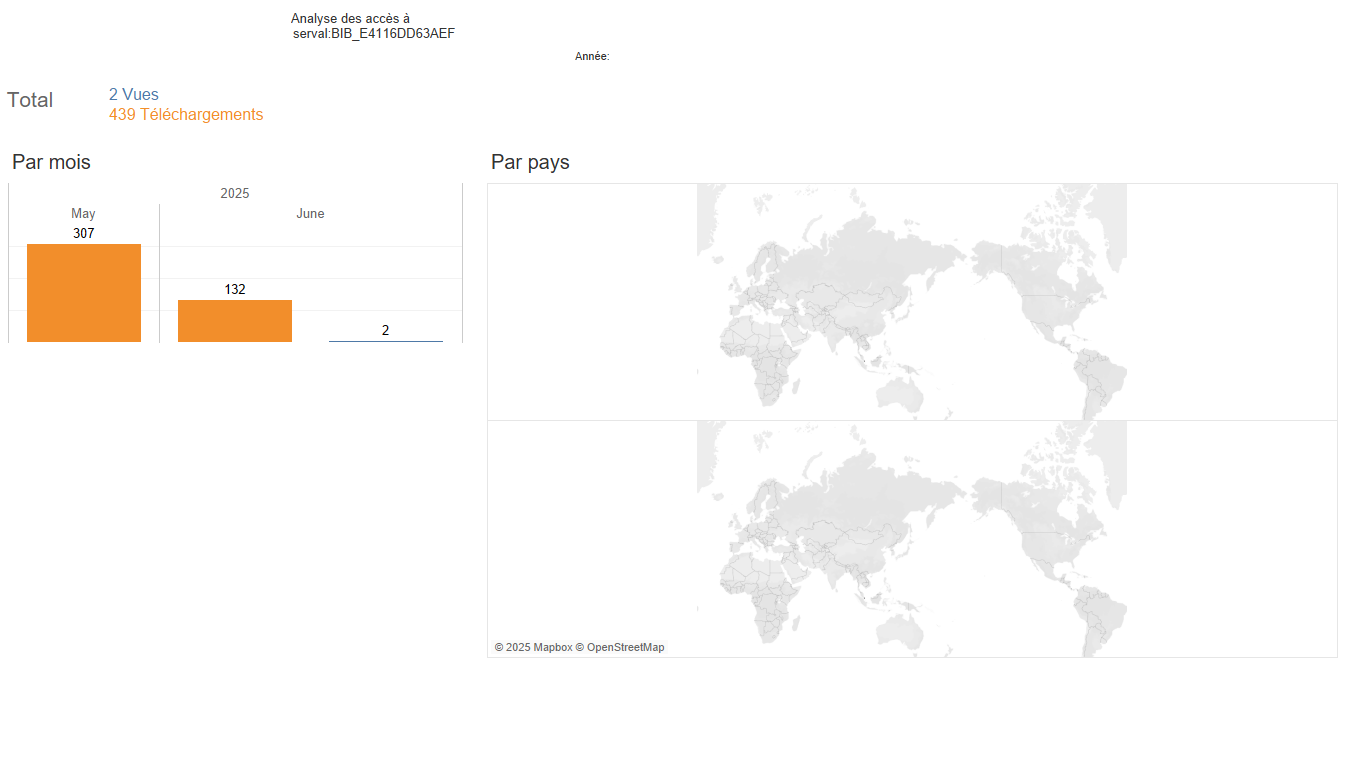
Task: Click the '439 Téléchargements' total text
Action: click(x=186, y=115)
